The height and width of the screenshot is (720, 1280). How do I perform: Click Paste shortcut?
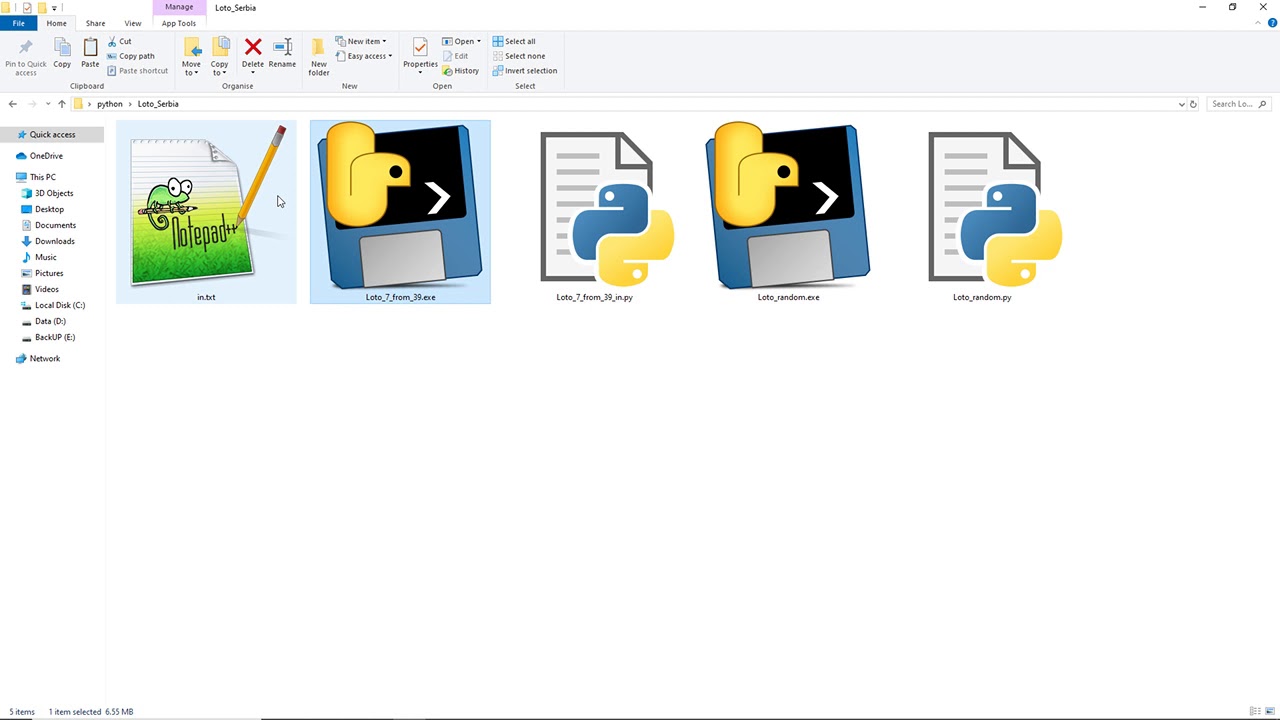[x=137, y=71]
